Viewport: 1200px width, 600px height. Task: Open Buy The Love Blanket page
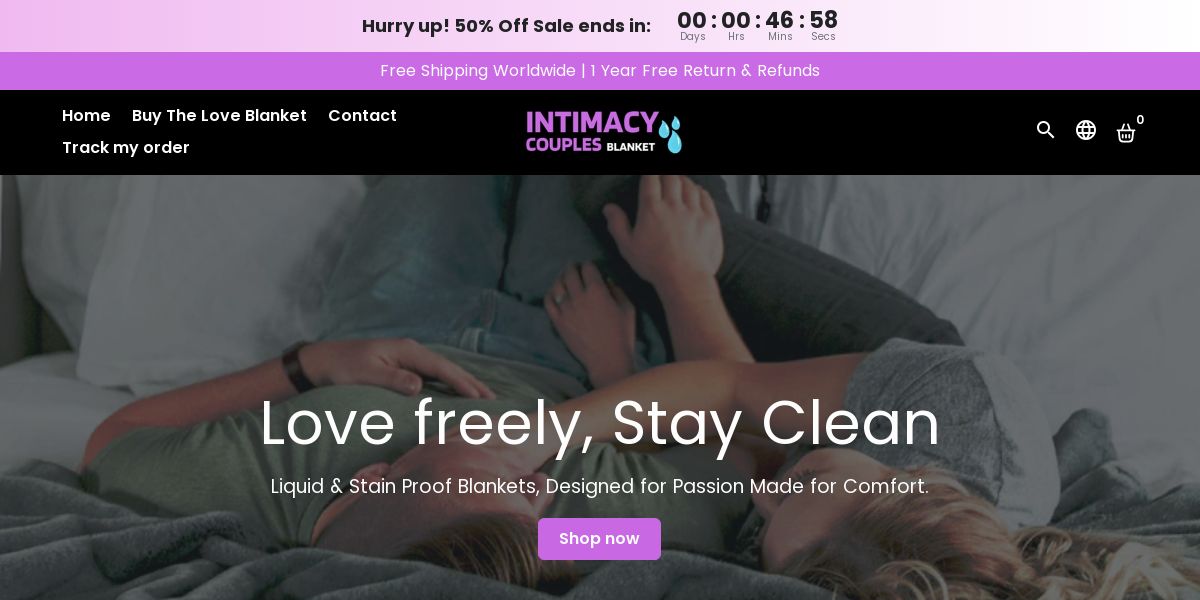[219, 115]
